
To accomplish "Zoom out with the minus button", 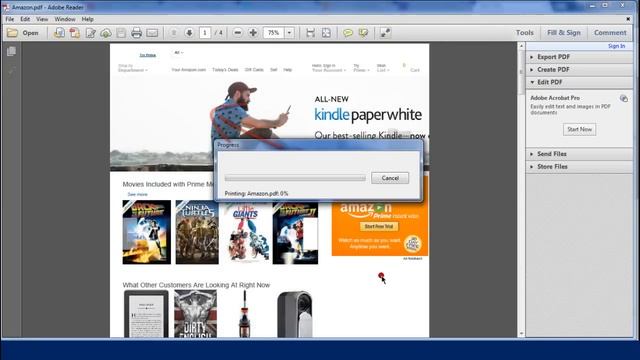I will [238, 33].
